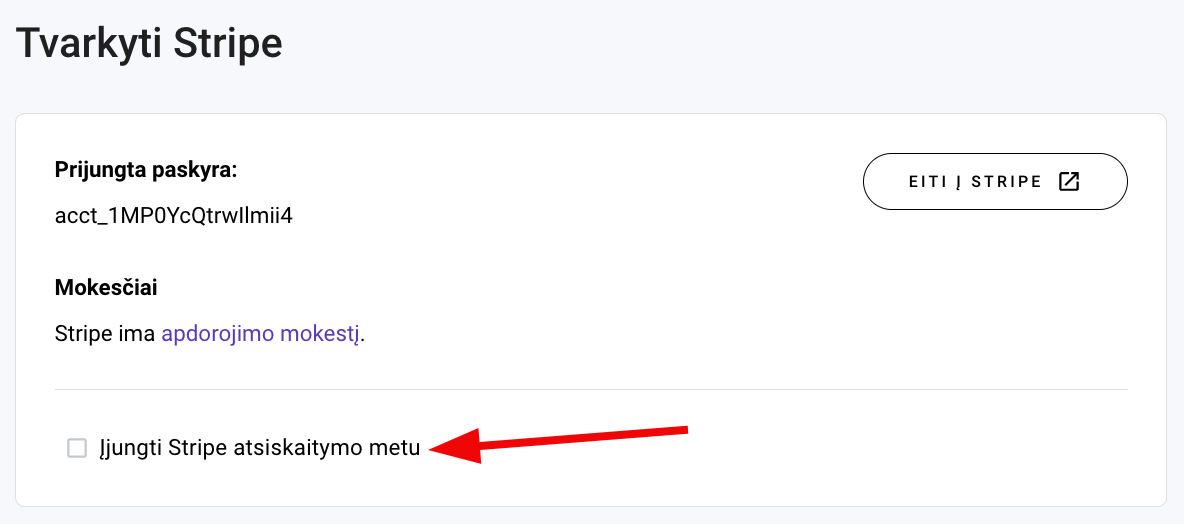Click the word "Stripe" in the title

[228, 43]
